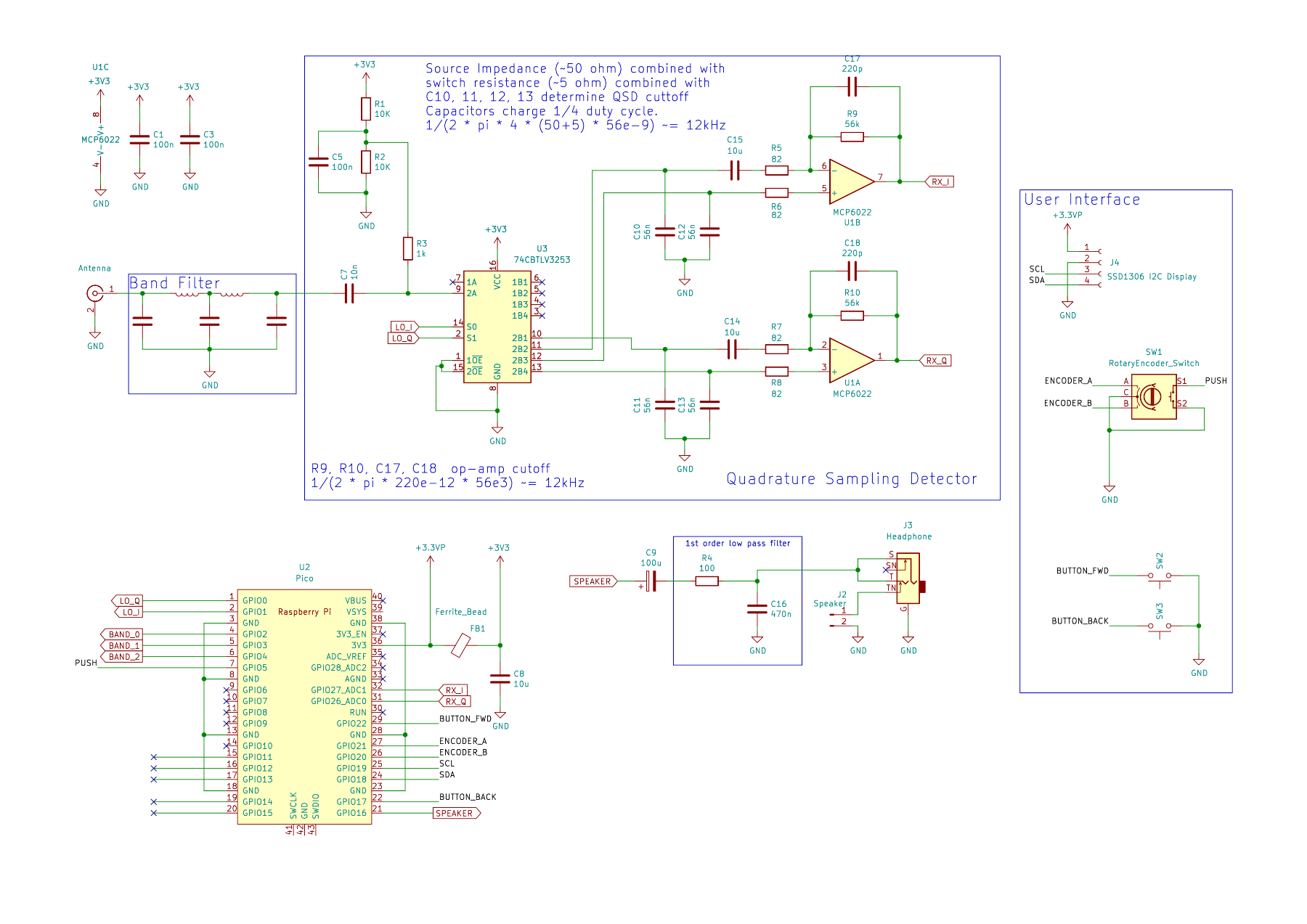Select the U1A op-amp triangle symbol
Screen dimensions: 1307x924
pyautogui.click(x=850, y=360)
